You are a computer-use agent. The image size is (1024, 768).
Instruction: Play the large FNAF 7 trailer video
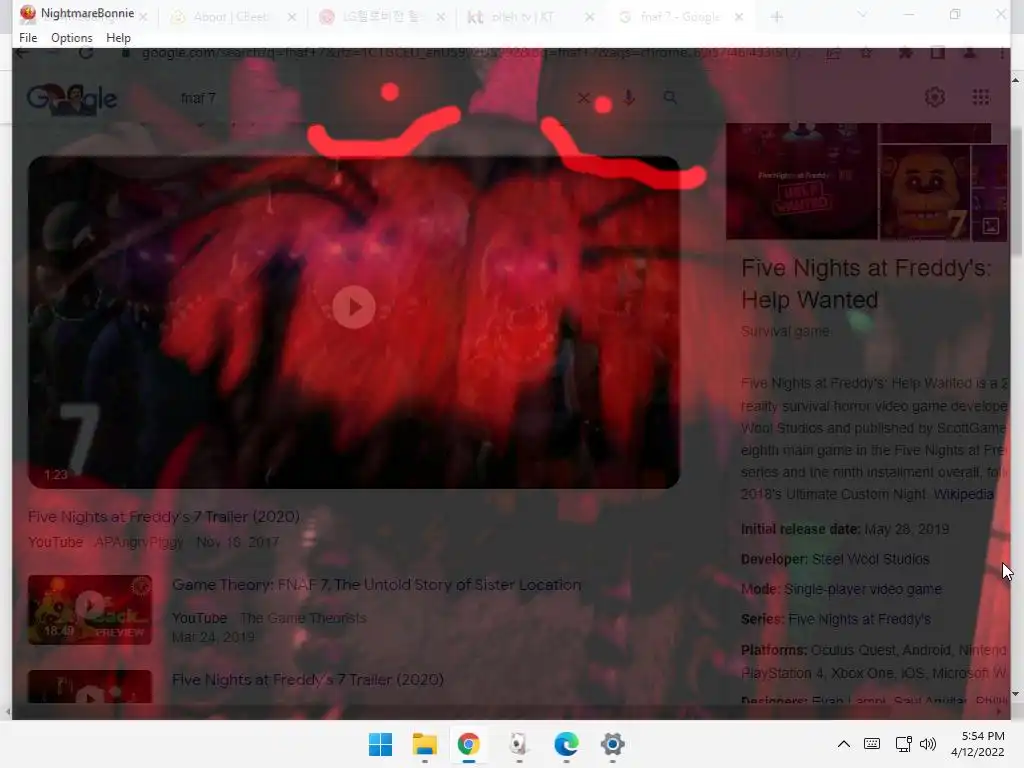click(353, 307)
